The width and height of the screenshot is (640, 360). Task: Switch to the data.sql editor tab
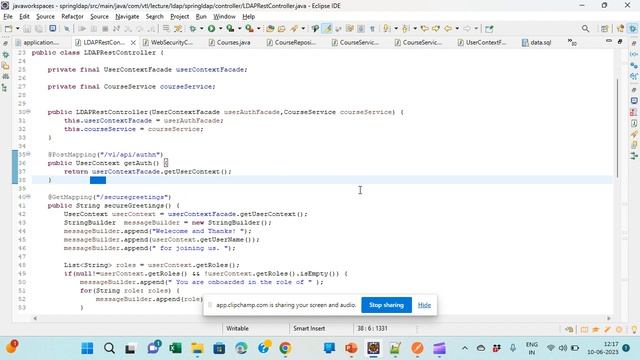[x=537, y=42]
